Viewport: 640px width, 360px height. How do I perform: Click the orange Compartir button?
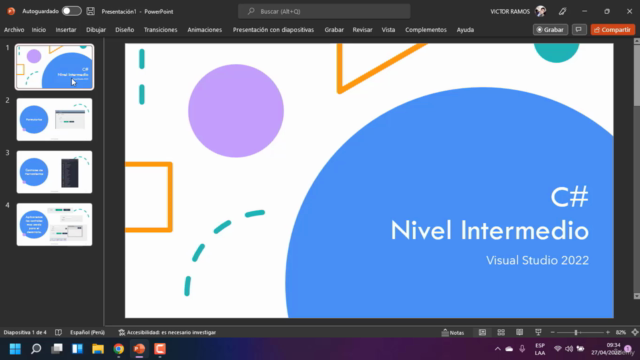point(613,30)
